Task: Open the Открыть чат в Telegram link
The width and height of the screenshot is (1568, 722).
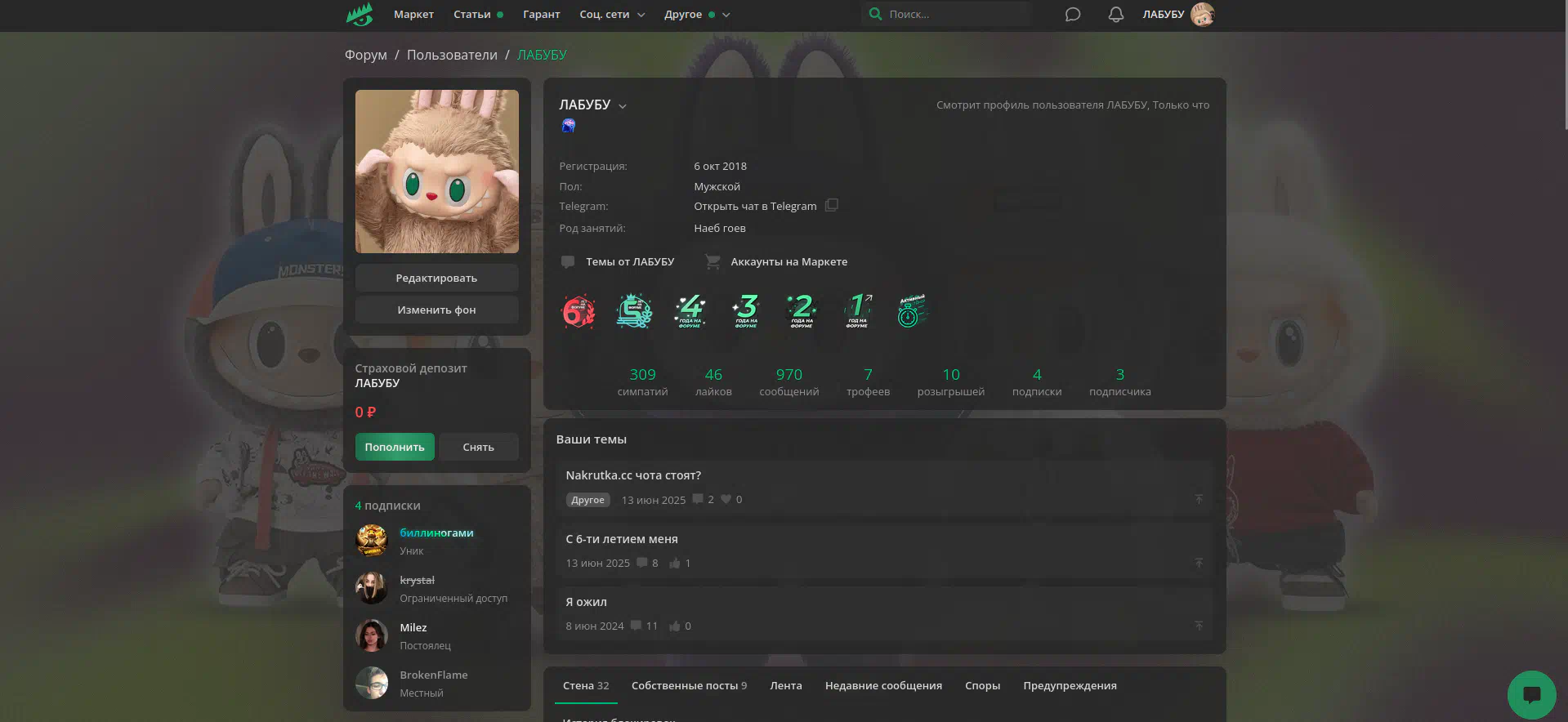Action: (x=755, y=207)
